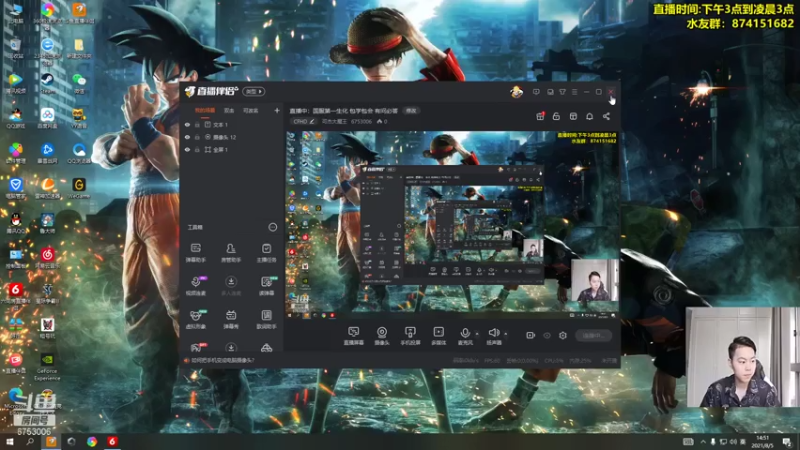Start 视频连麦 from the toolbox

click(195, 286)
